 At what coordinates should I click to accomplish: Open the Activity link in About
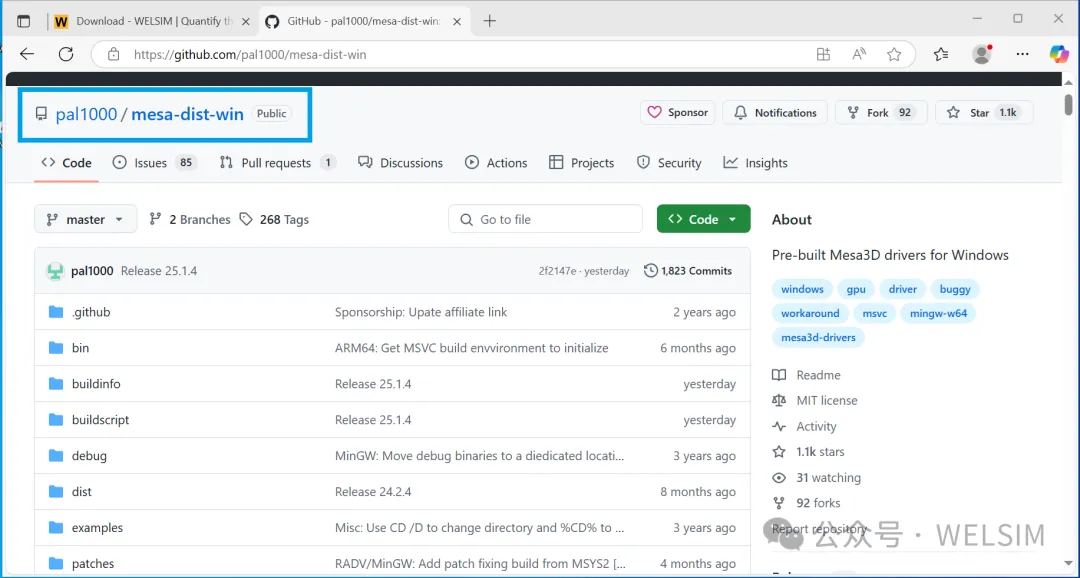click(x=804, y=426)
